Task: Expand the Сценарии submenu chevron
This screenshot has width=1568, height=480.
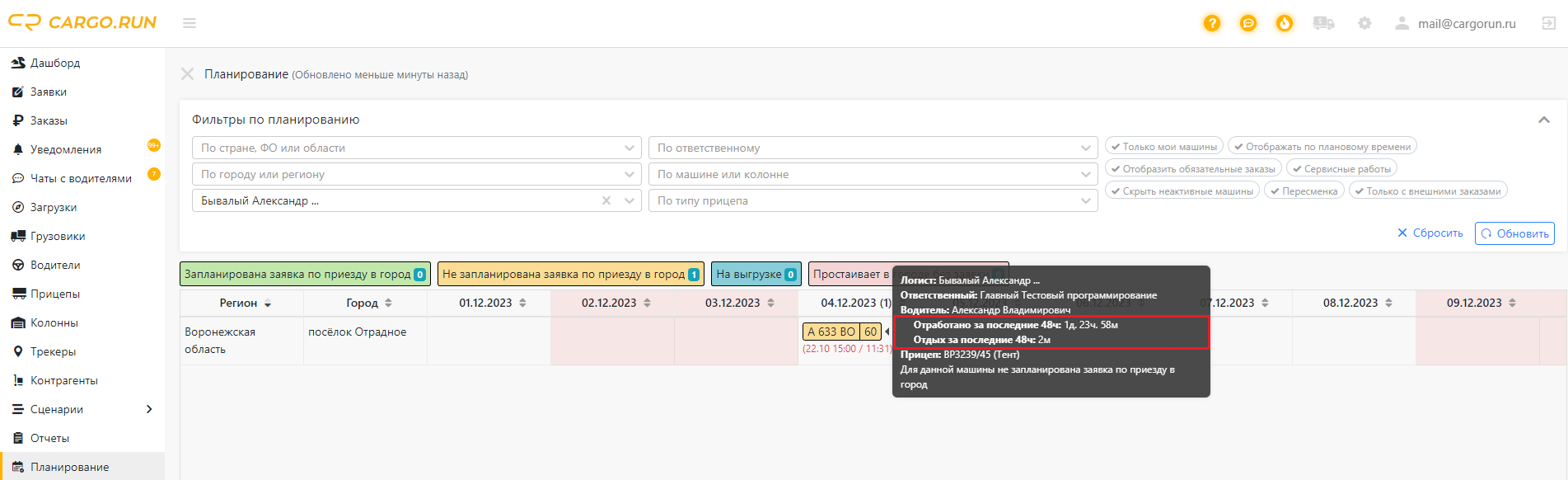Action: click(149, 409)
